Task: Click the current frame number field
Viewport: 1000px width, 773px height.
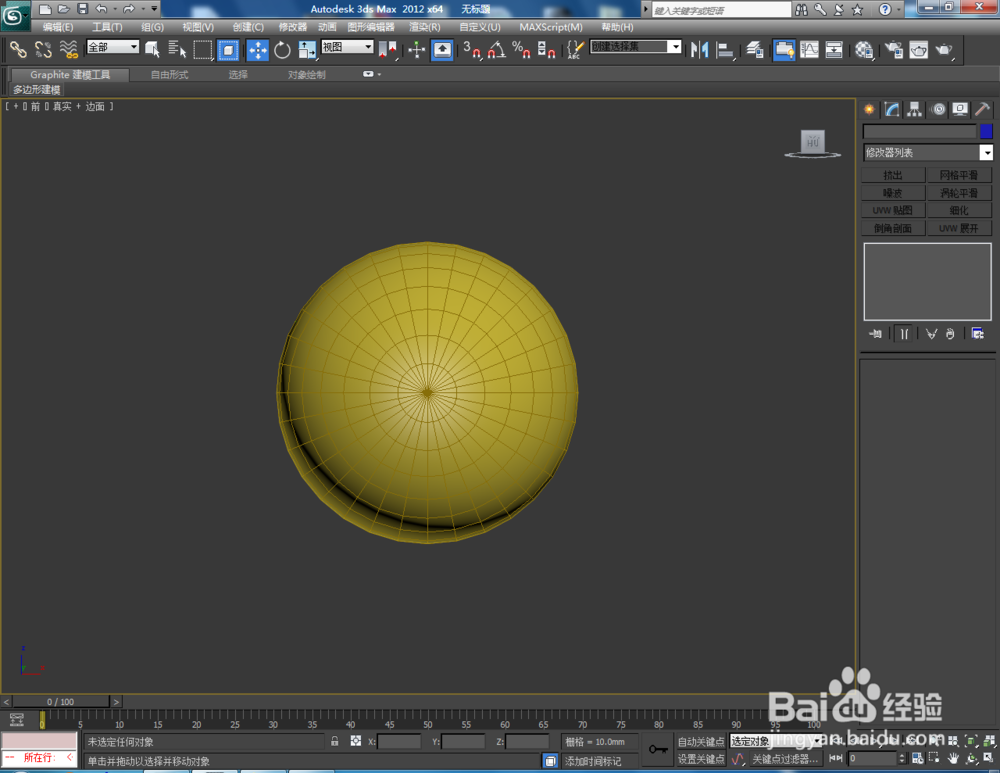Action: (872, 758)
